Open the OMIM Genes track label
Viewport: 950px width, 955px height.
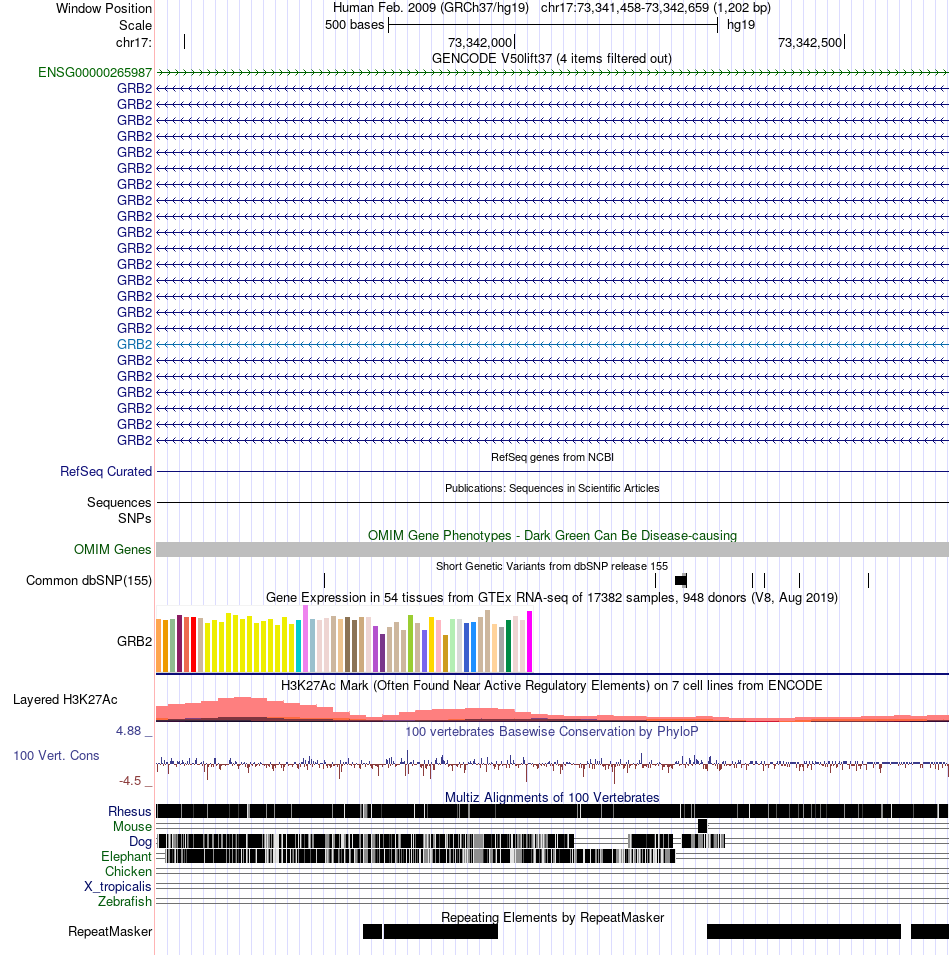click(x=113, y=549)
